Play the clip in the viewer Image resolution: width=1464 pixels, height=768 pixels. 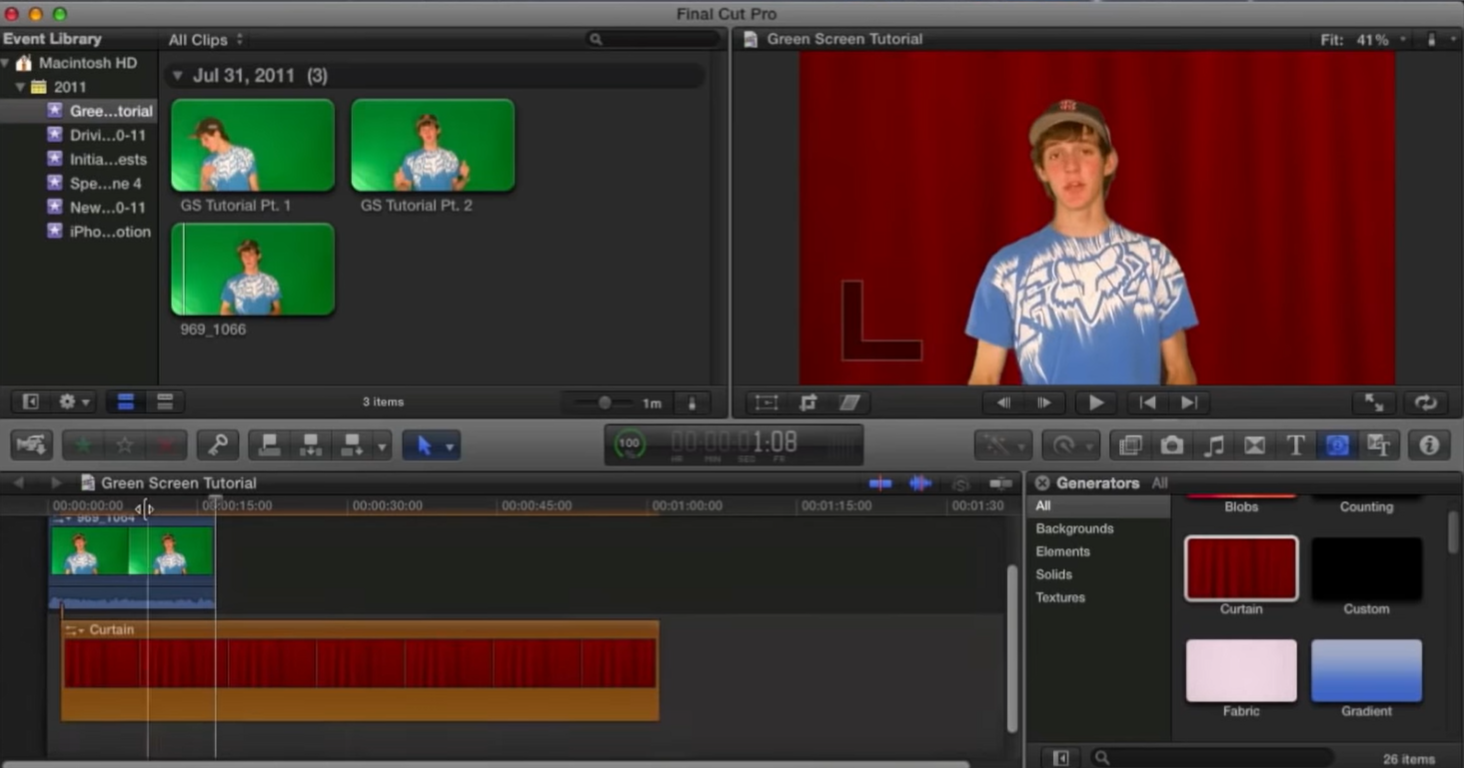[x=1094, y=402]
